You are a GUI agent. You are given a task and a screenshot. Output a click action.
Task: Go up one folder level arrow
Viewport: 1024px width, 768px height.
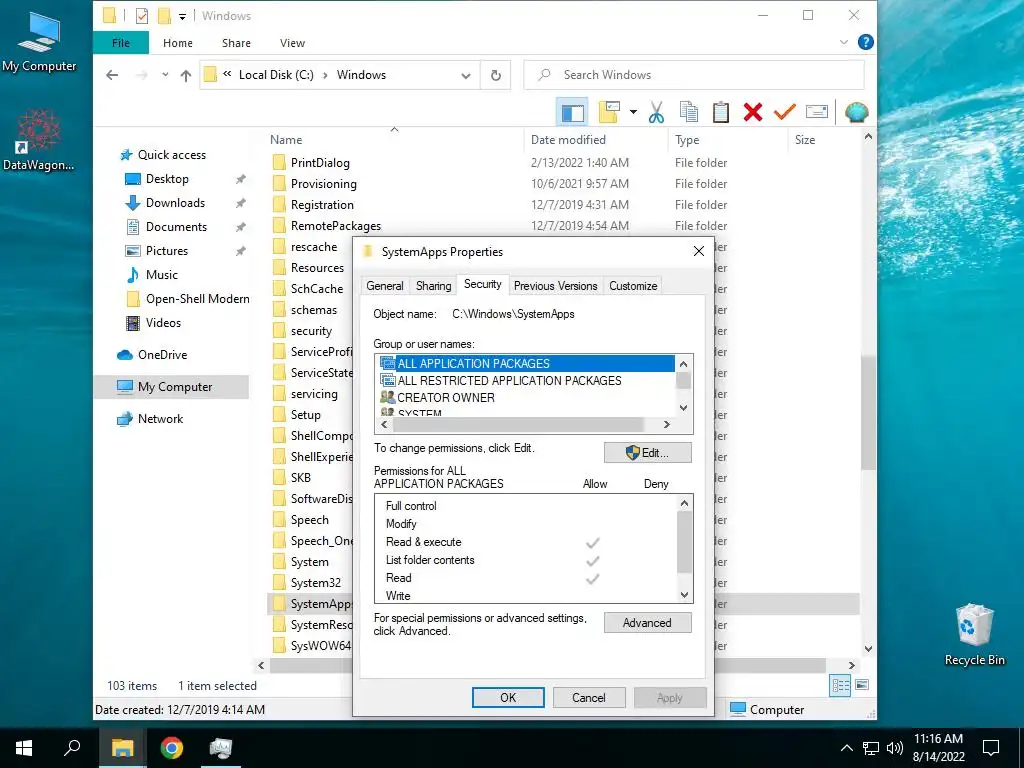tap(186, 75)
